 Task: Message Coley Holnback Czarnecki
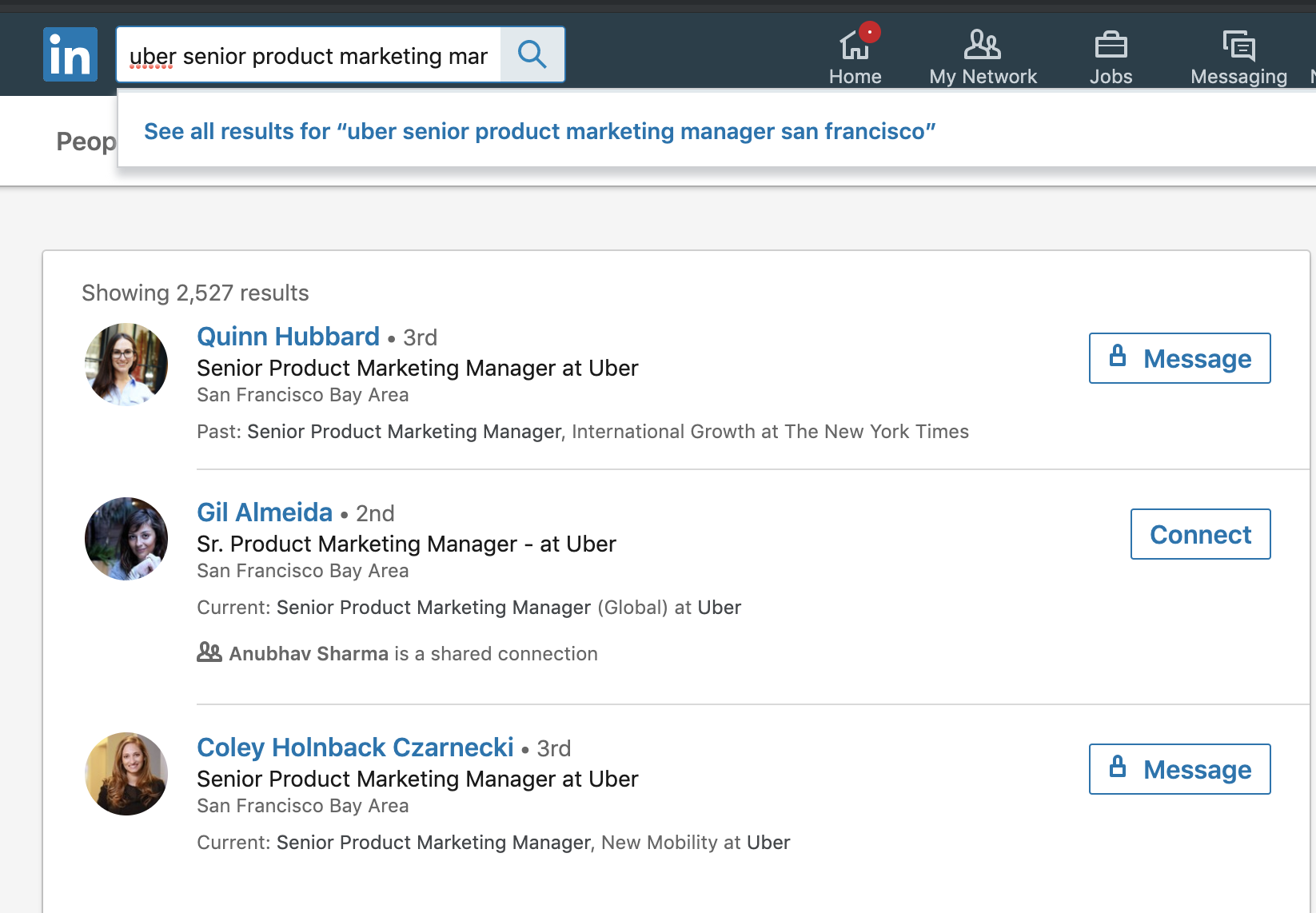coord(1179,768)
